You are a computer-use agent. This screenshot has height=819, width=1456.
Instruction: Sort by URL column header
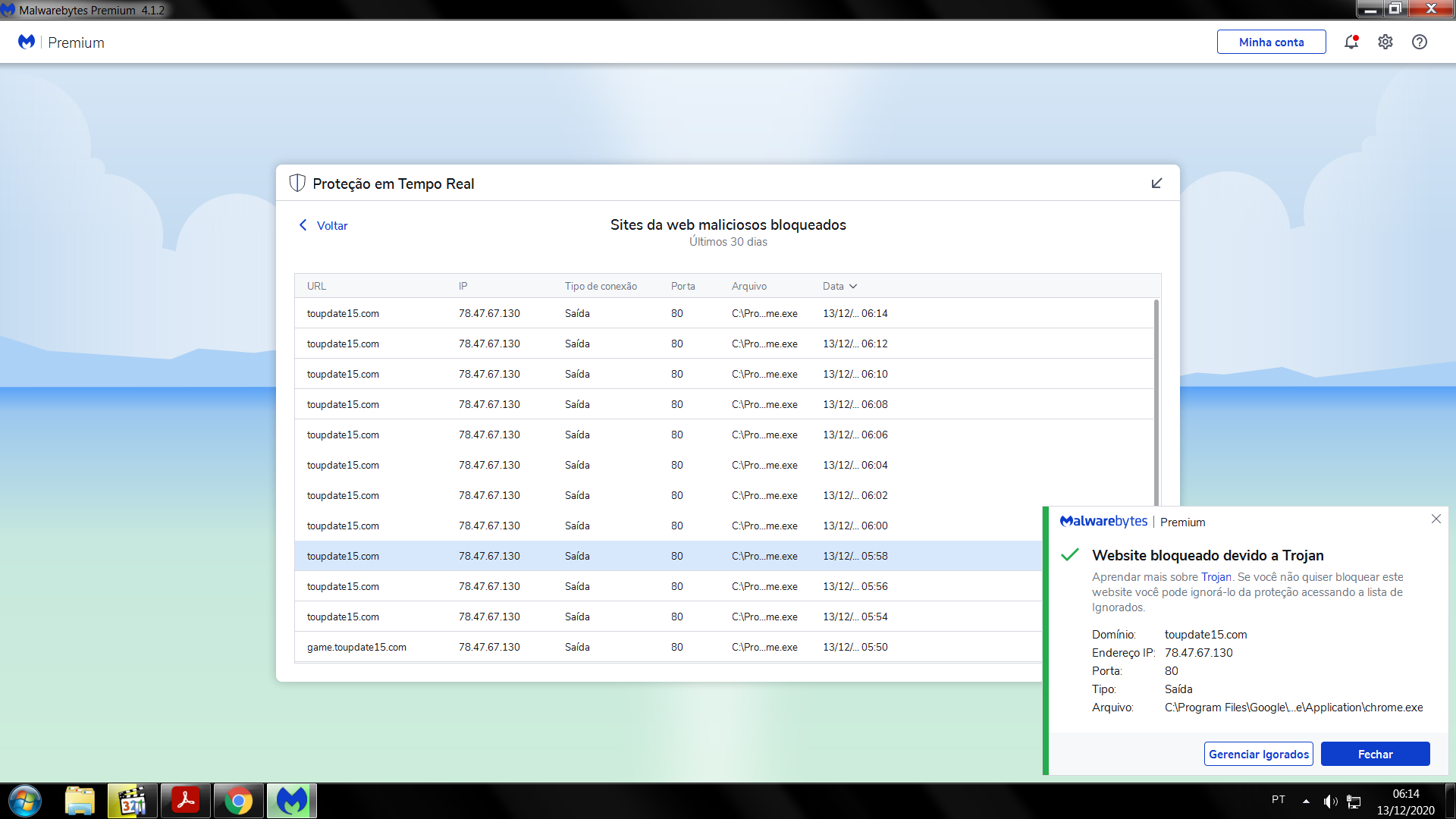(x=316, y=286)
